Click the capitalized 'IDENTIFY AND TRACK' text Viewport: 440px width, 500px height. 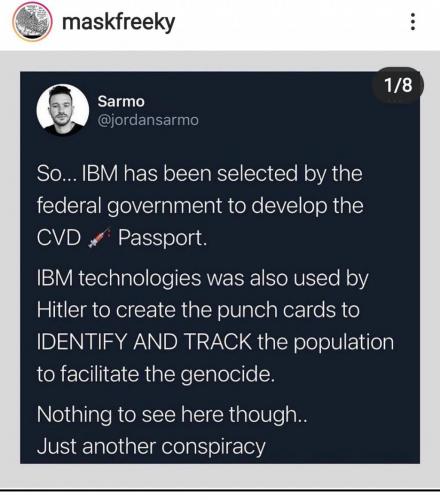144,342
